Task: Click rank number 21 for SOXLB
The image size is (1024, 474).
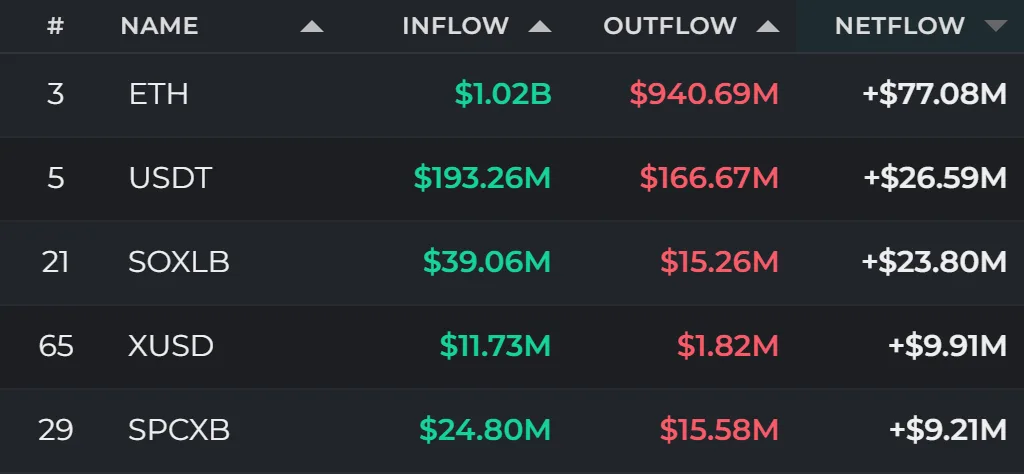Action: [56, 262]
